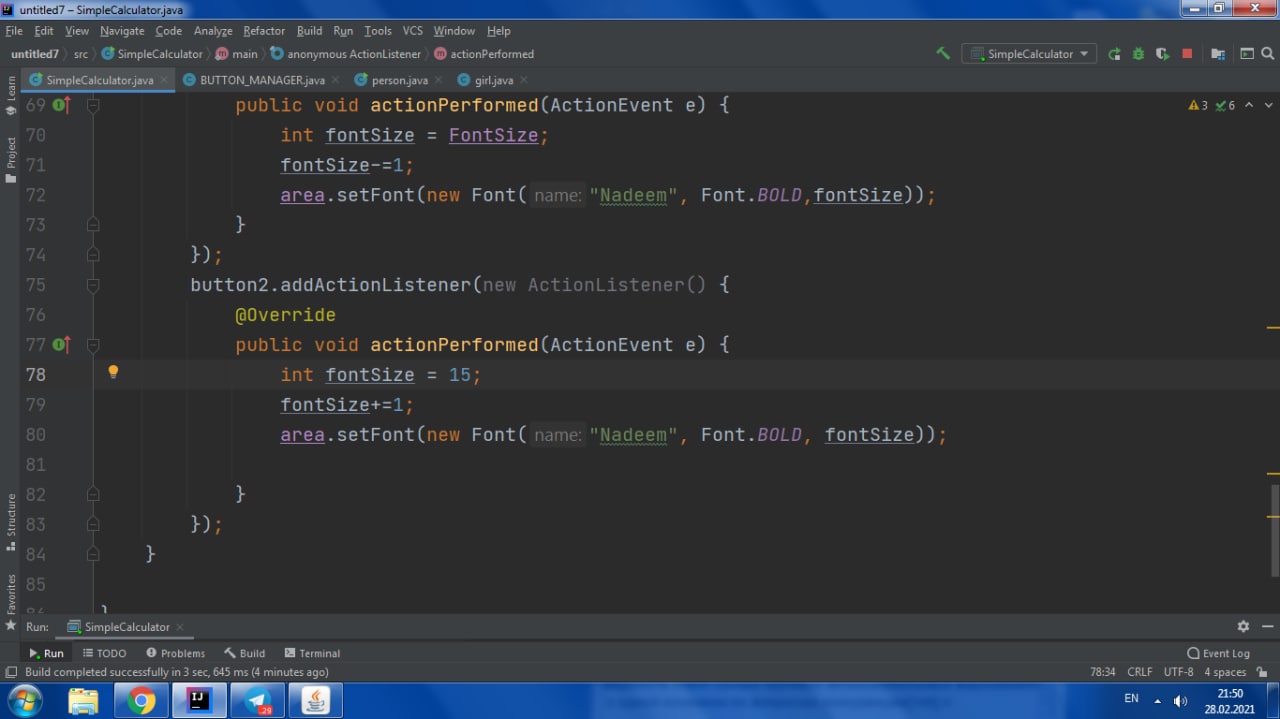Open the Analyze menu
This screenshot has width=1280, height=719.
pyautogui.click(x=213, y=31)
